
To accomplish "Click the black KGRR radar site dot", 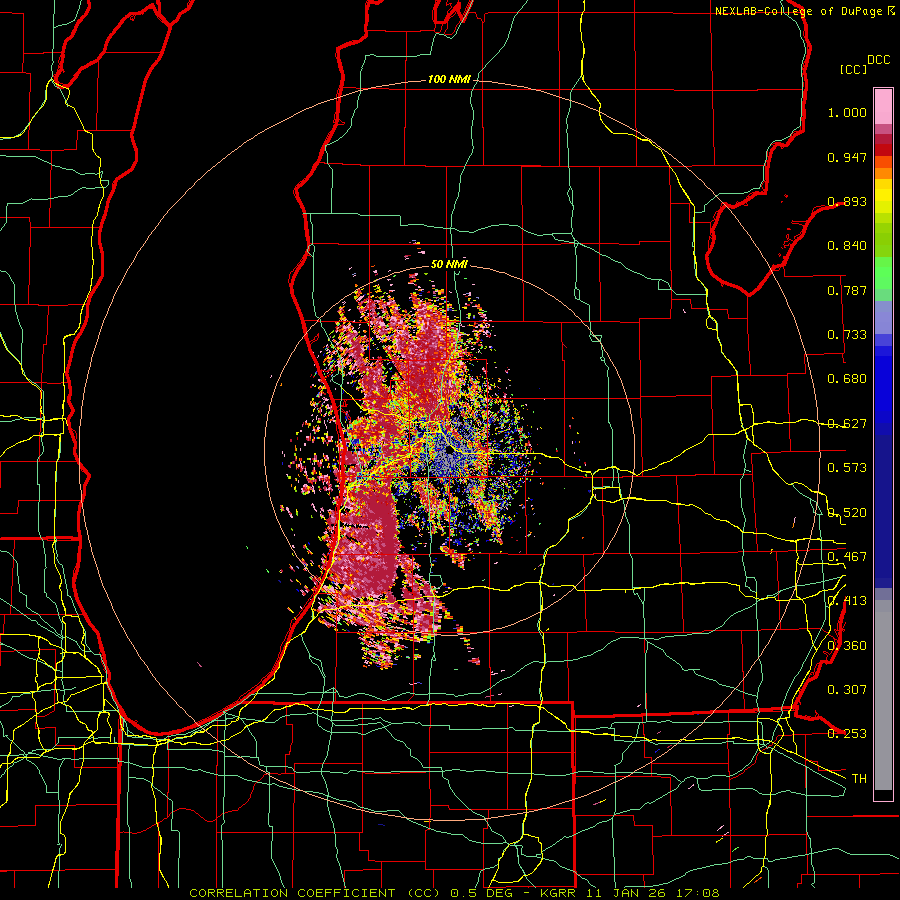I will 449,451.
